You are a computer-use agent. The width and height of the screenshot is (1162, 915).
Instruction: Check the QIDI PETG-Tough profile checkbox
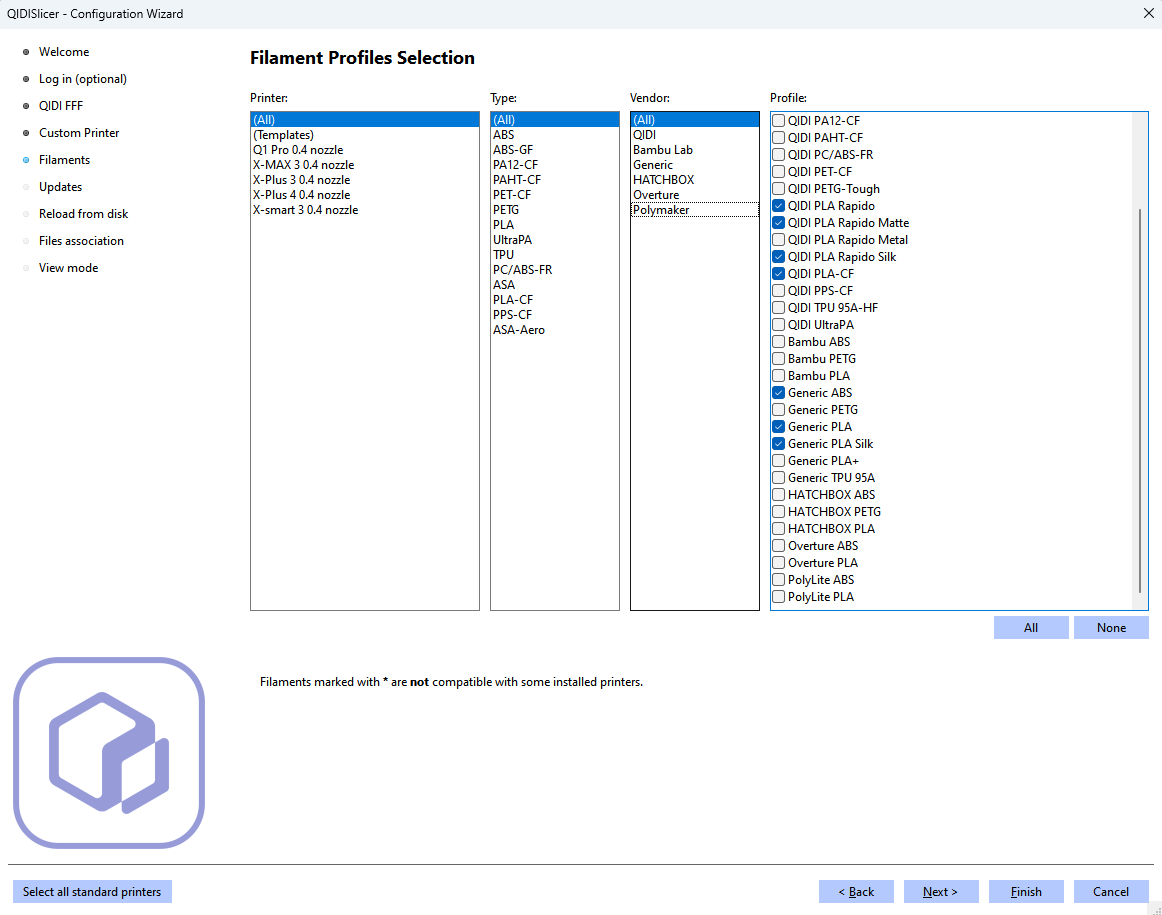[x=779, y=189]
